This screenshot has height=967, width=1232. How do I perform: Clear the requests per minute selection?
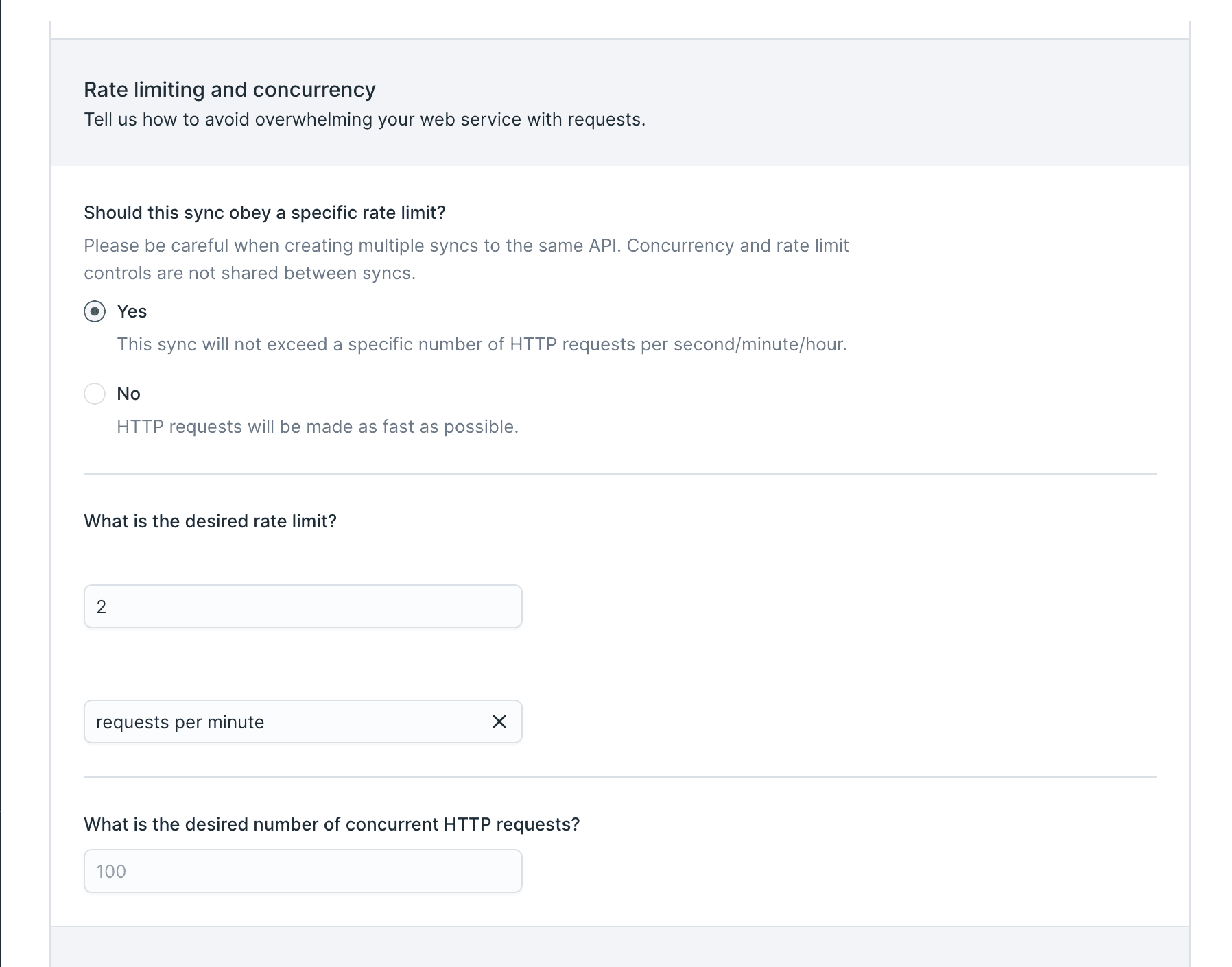tap(499, 721)
